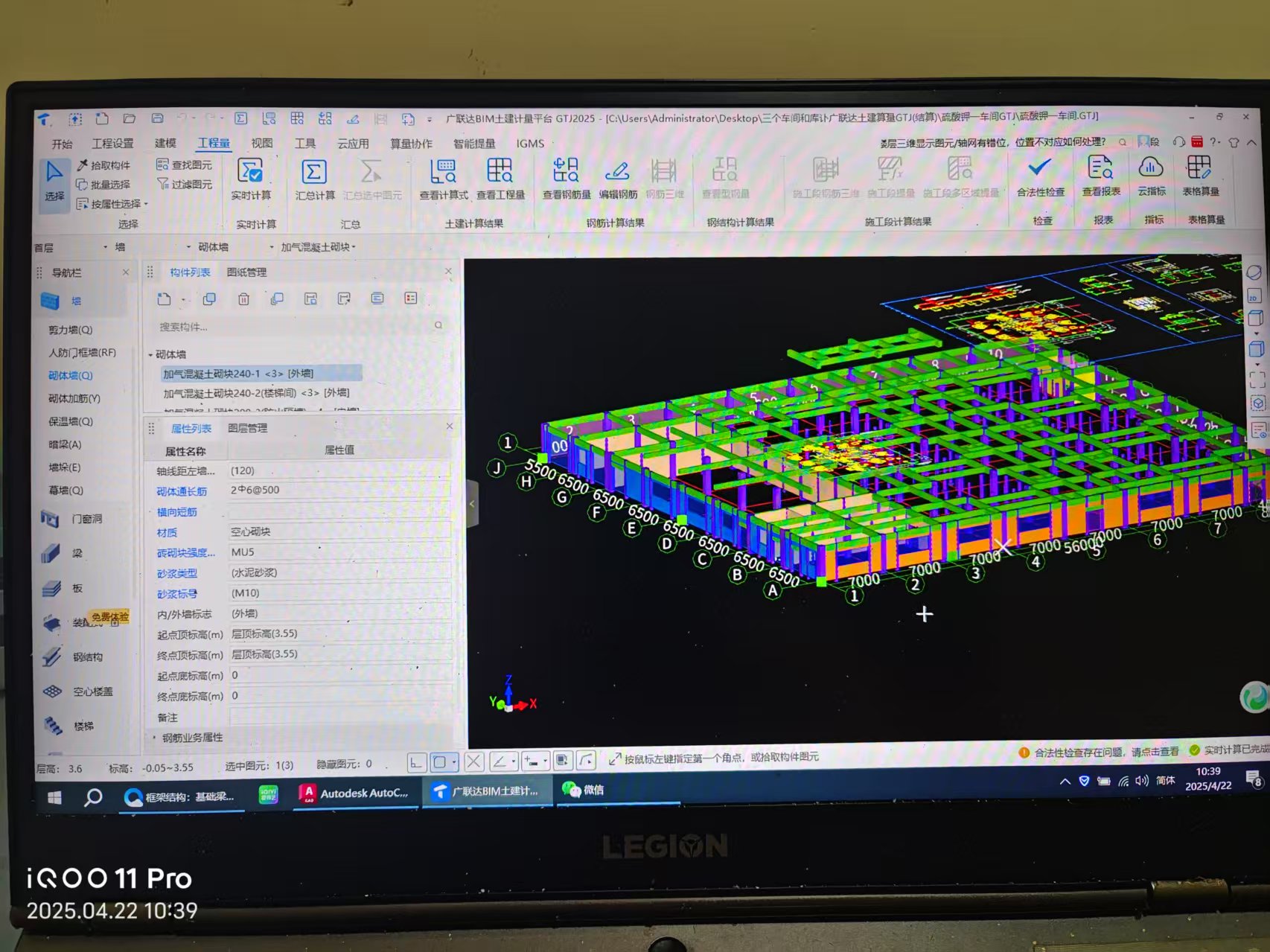The height and width of the screenshot is (952, 1270).
Task: Click the red list icon in 构件列表 toolbar
Action: pos(410,298)
